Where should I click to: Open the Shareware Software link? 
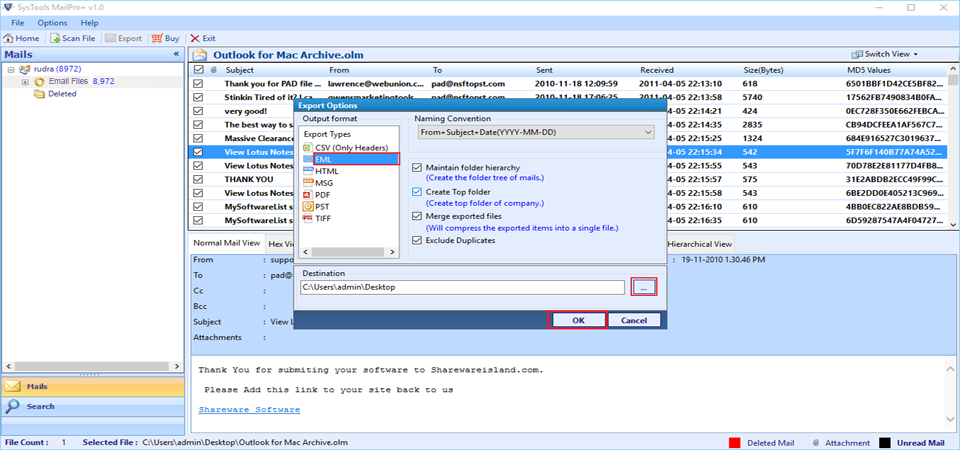[249, 409]
